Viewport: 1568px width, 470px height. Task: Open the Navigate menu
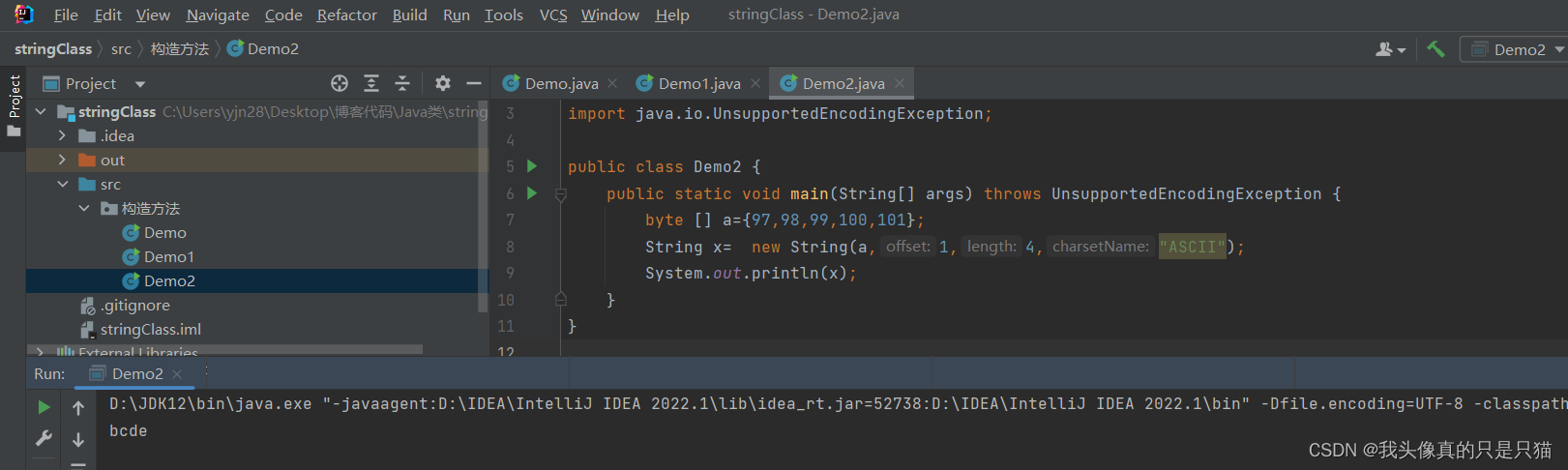pyautogui.click(x=218, y=15)
